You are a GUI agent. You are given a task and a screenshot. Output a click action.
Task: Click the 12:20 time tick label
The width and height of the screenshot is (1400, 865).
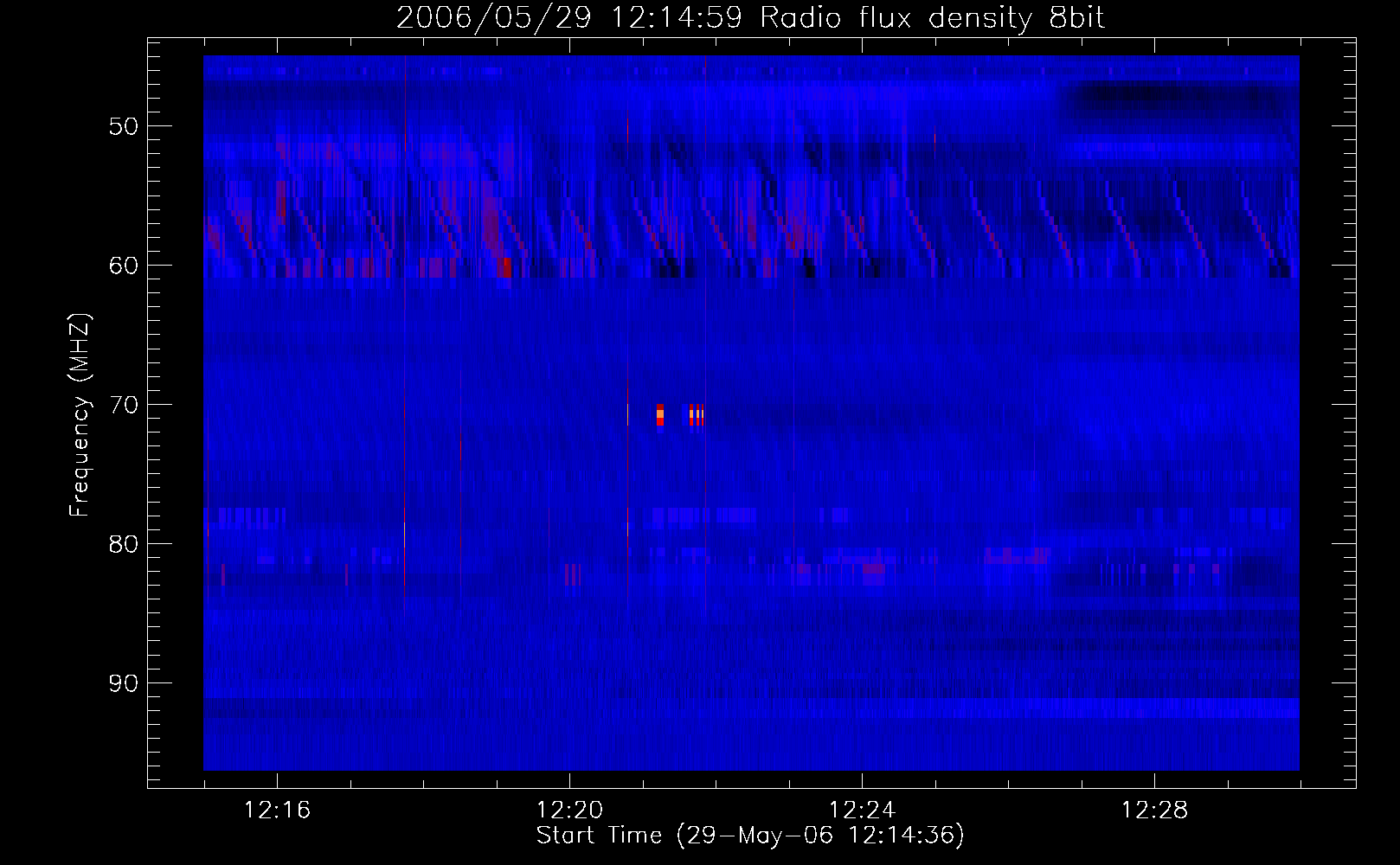[569, 811]
